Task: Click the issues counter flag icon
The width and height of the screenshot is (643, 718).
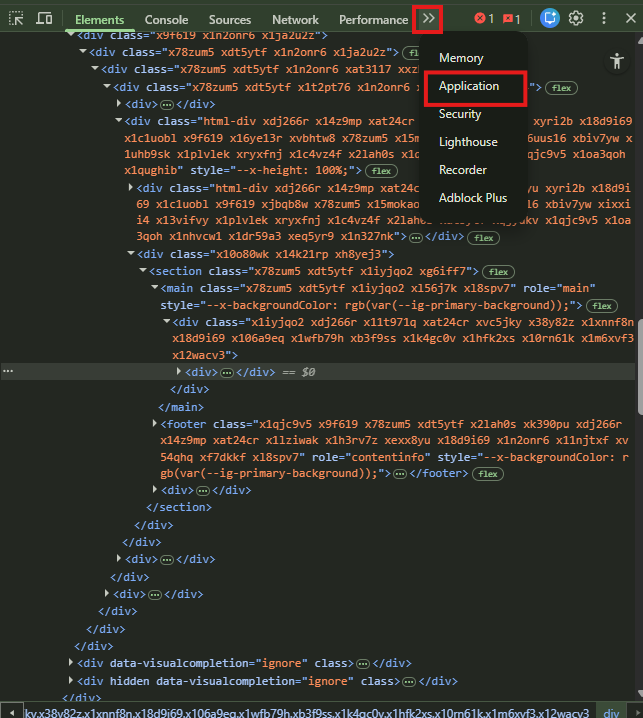Action: [x=507, y=19]
